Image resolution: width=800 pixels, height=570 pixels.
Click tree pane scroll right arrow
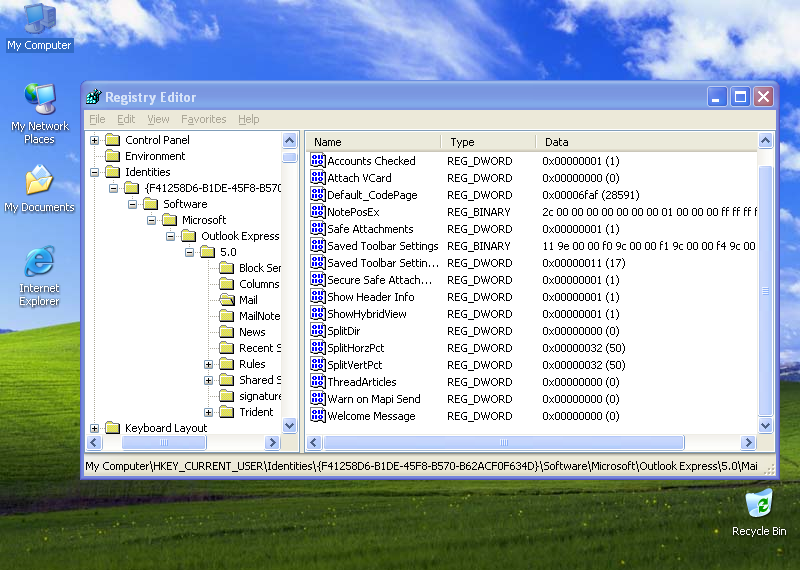point(272,442)
